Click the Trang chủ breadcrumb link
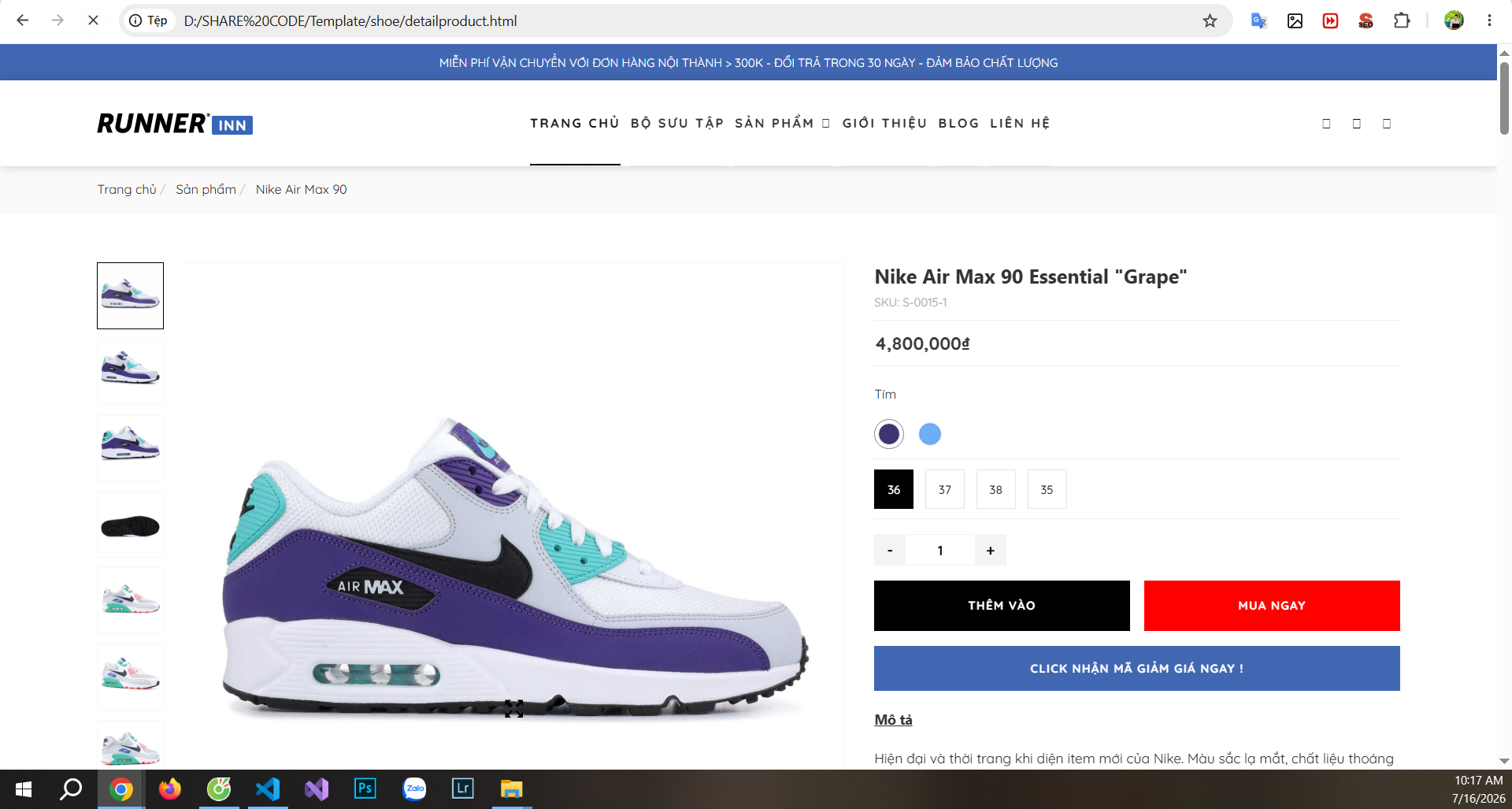 [x=127, y=189]
